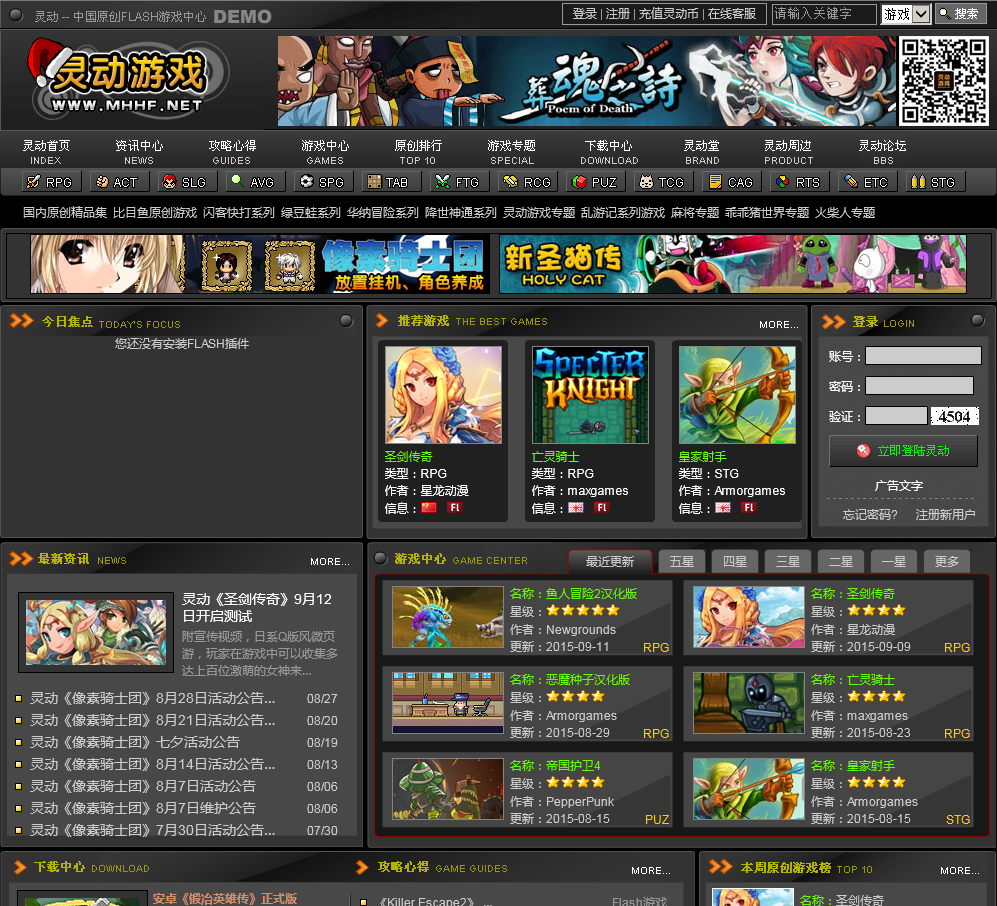Select the 二星 rating tab

[x=841, y=561]
